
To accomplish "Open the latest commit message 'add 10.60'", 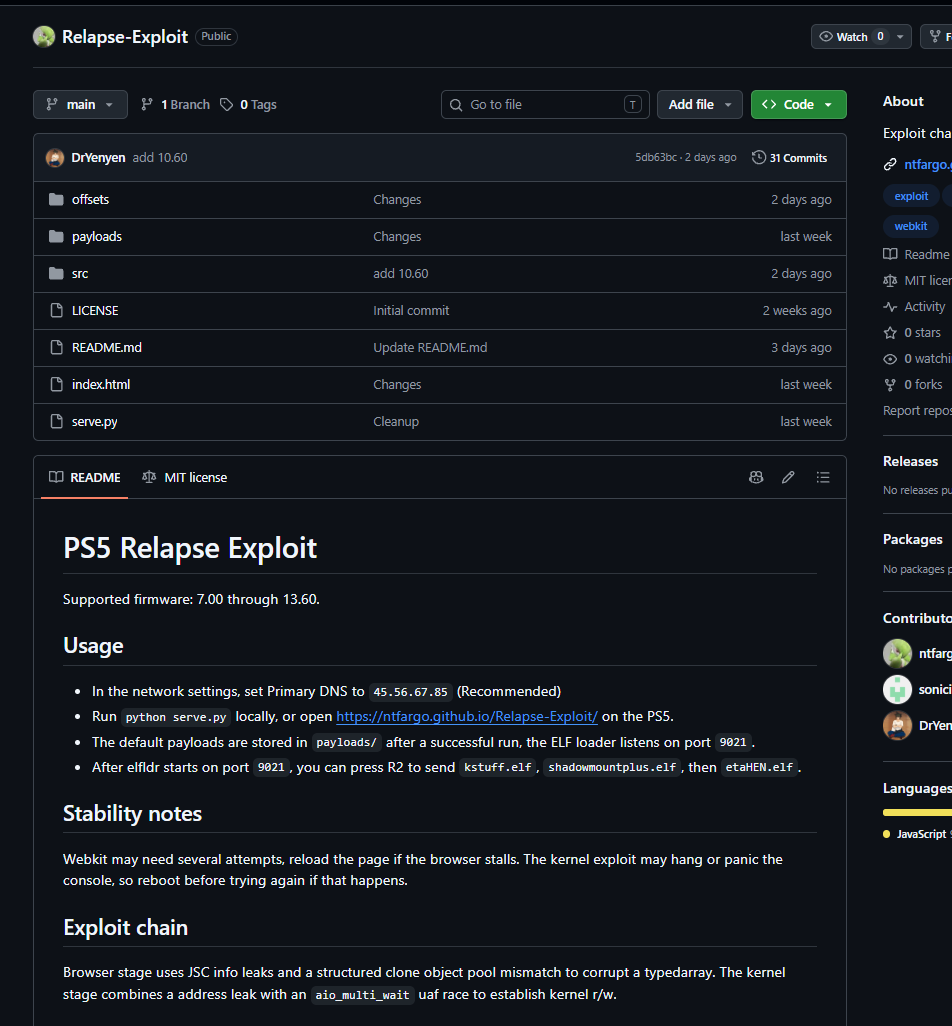I will point(160,158).
